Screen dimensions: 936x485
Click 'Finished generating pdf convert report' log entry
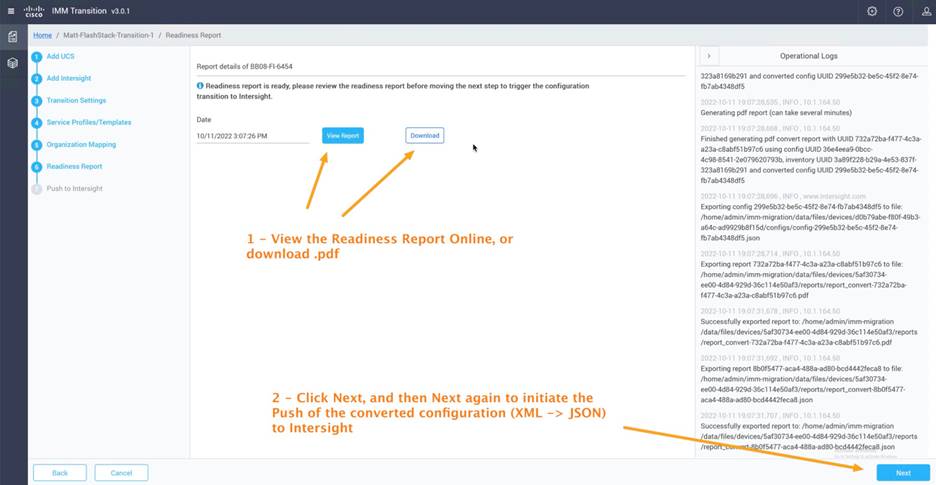coord(810,159)
